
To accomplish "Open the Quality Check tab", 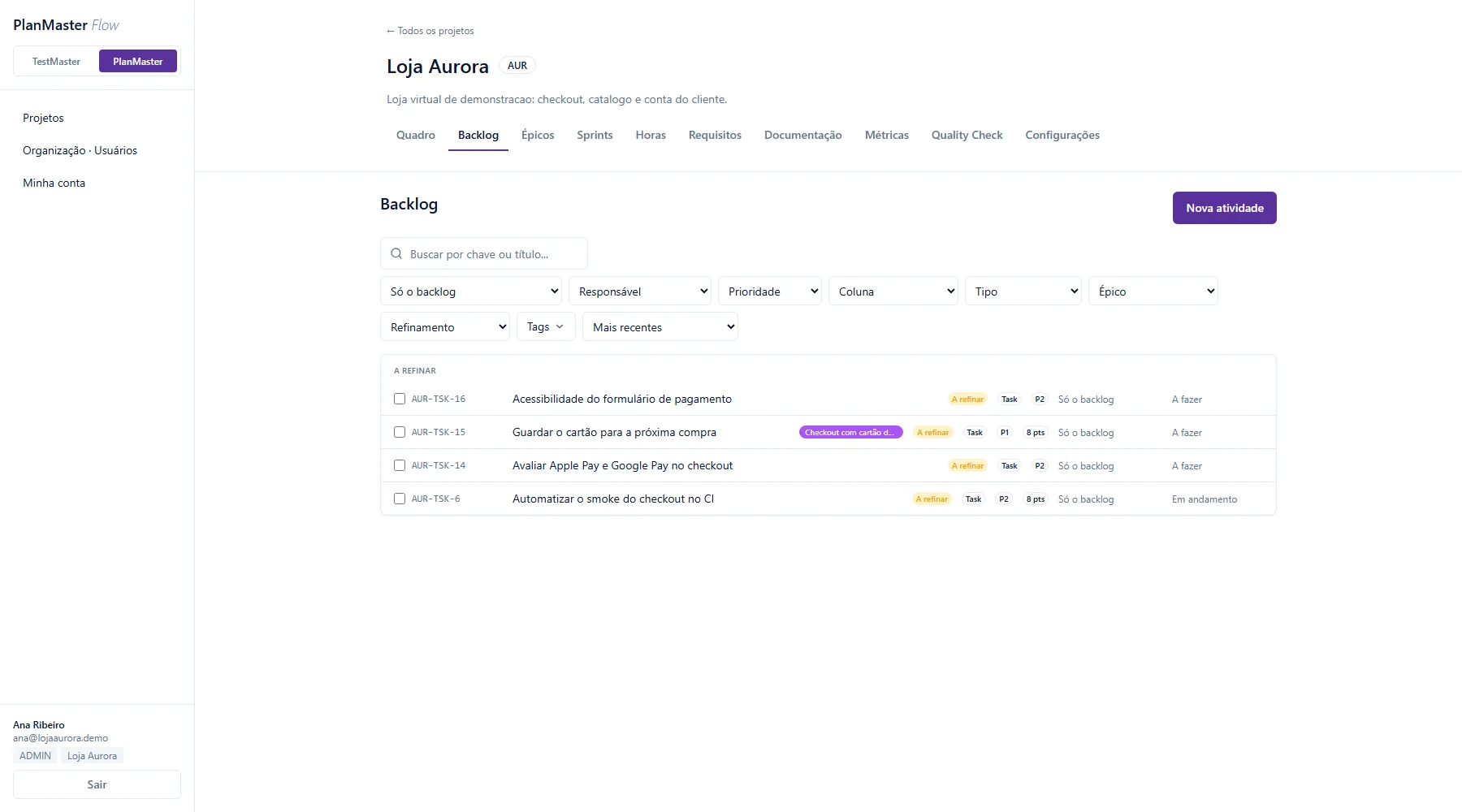I will click(967, 136).
